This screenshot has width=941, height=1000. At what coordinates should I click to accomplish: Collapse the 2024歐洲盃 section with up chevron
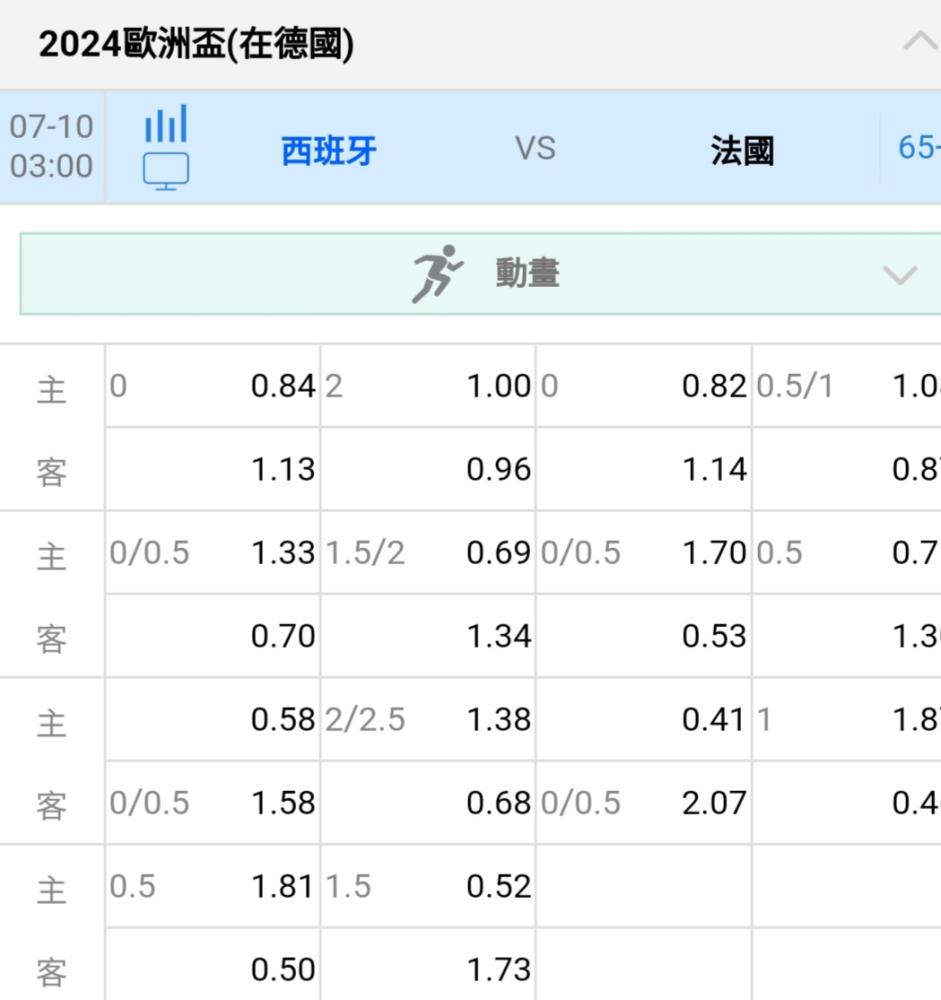click(917, 43)
